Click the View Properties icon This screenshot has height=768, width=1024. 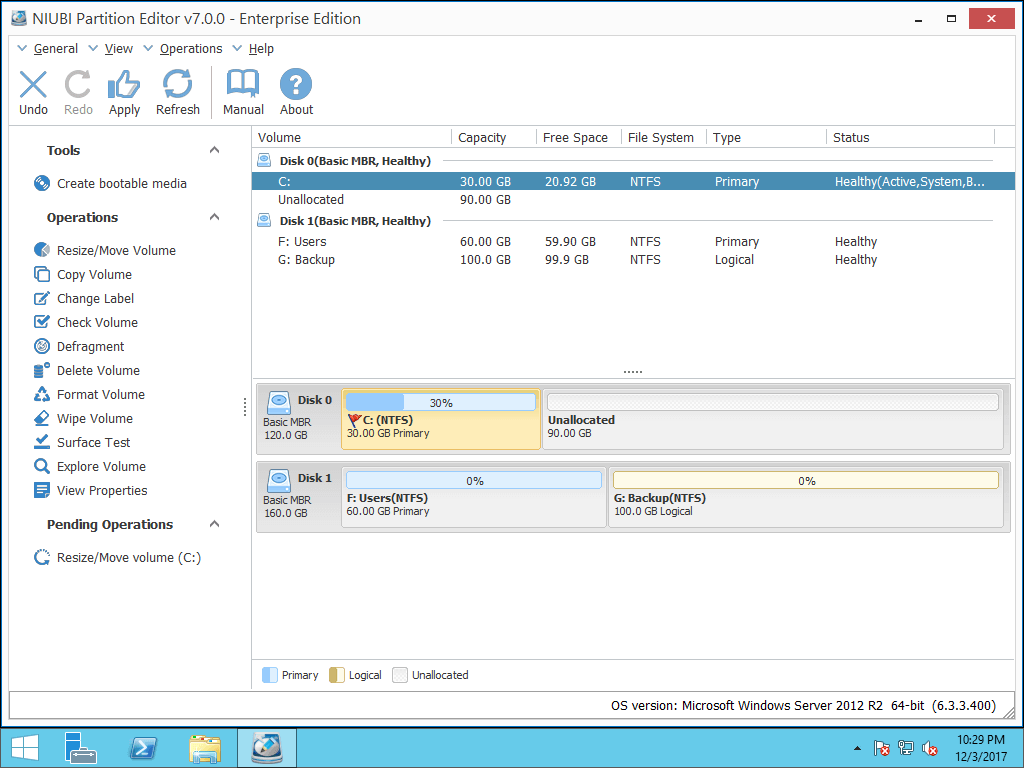point(42,490)
